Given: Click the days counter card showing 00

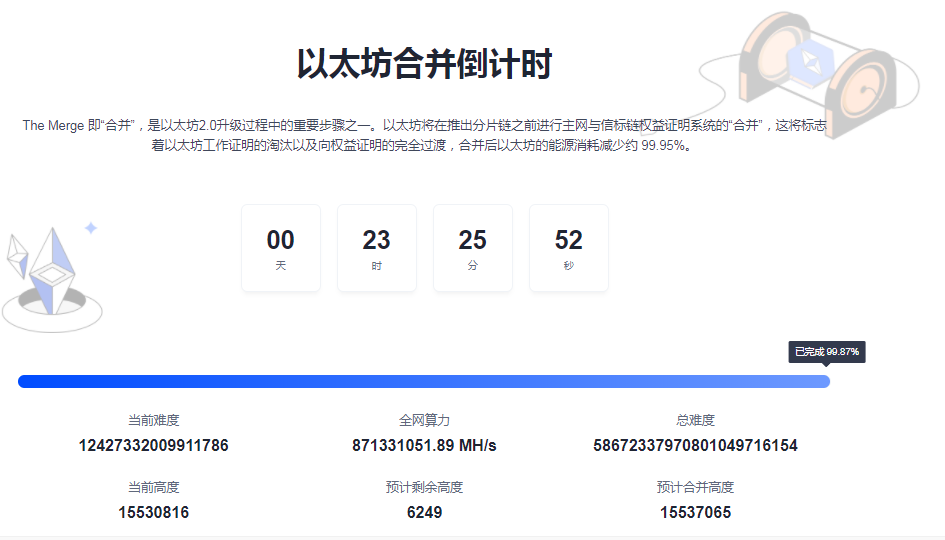Looking at the screenshot, I should [x=281, y=248].
